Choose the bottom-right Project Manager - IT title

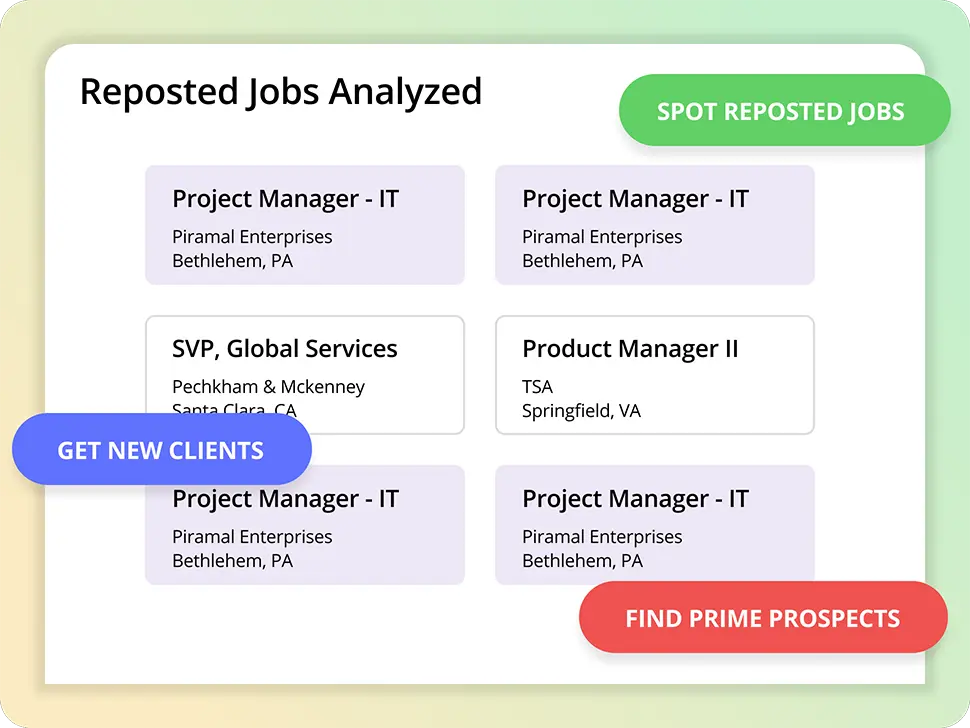click(635, 499)
